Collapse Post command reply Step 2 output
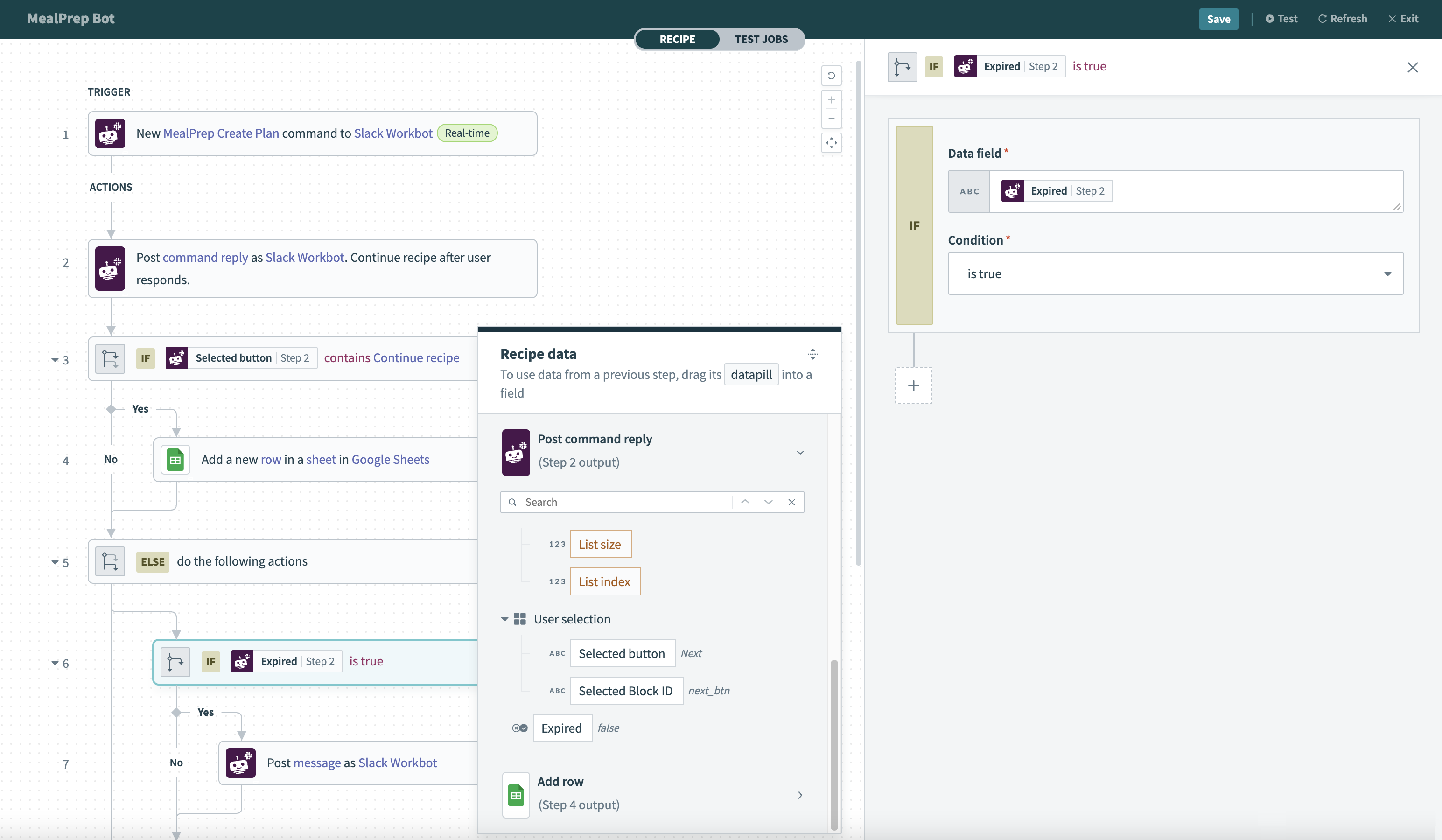 799,452
